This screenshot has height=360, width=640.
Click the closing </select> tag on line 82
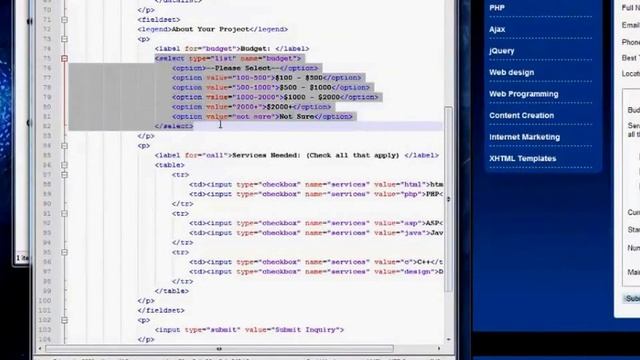coord(174,126)
